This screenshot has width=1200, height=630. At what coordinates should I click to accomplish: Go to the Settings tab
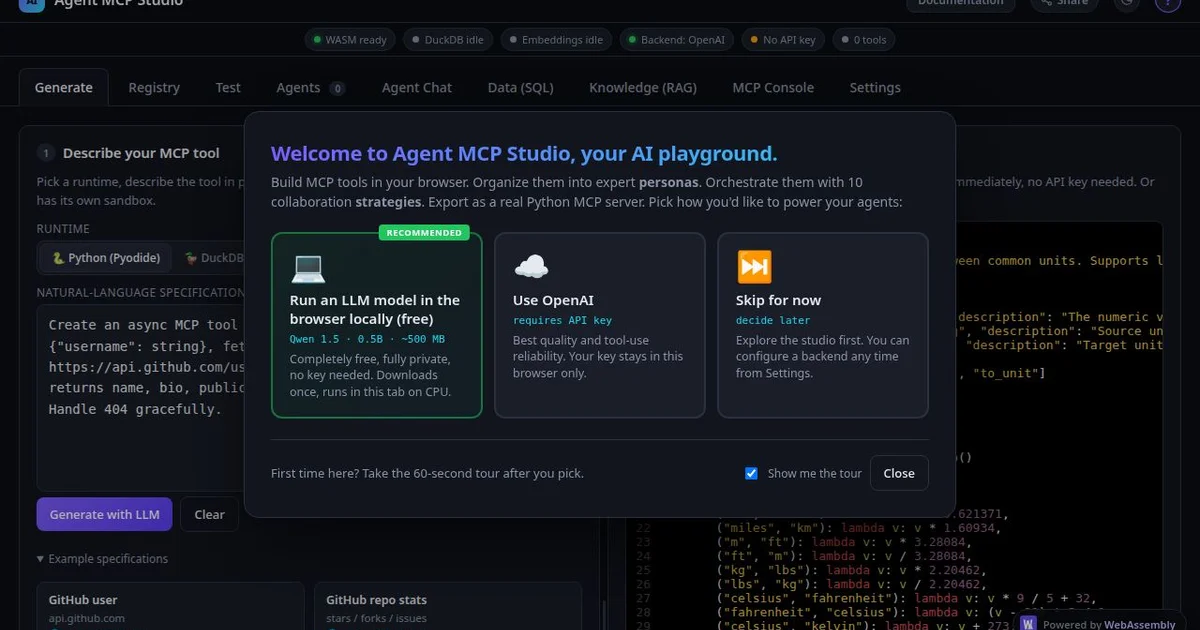(875, 88)
